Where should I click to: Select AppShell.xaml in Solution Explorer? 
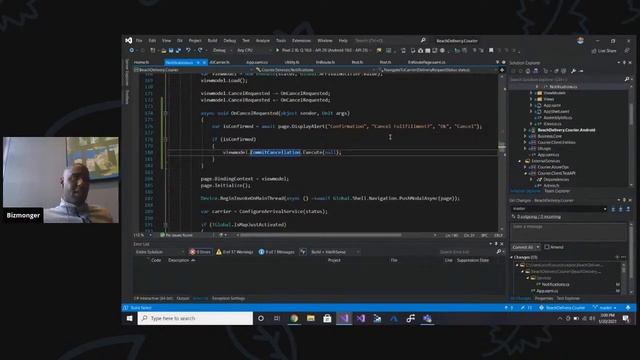(556, 111)
